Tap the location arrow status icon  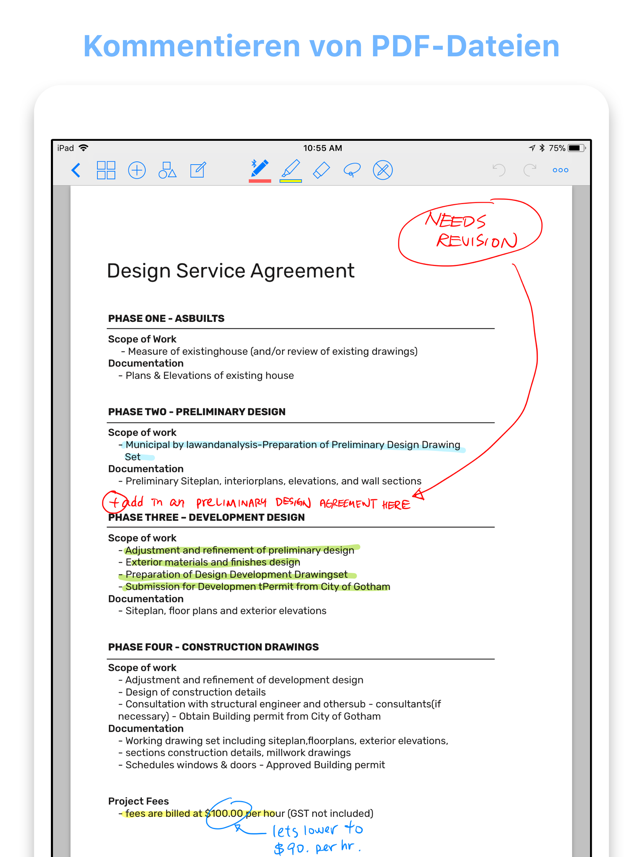532,148
